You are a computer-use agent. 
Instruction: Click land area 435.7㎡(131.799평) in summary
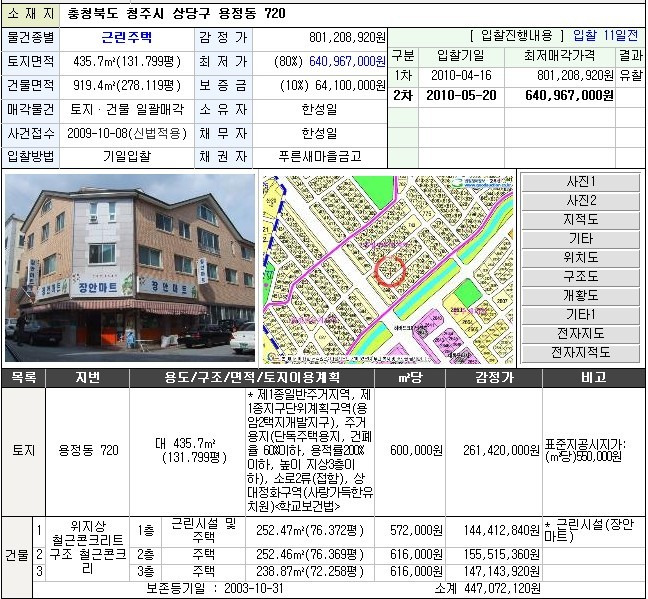point(127,62)
